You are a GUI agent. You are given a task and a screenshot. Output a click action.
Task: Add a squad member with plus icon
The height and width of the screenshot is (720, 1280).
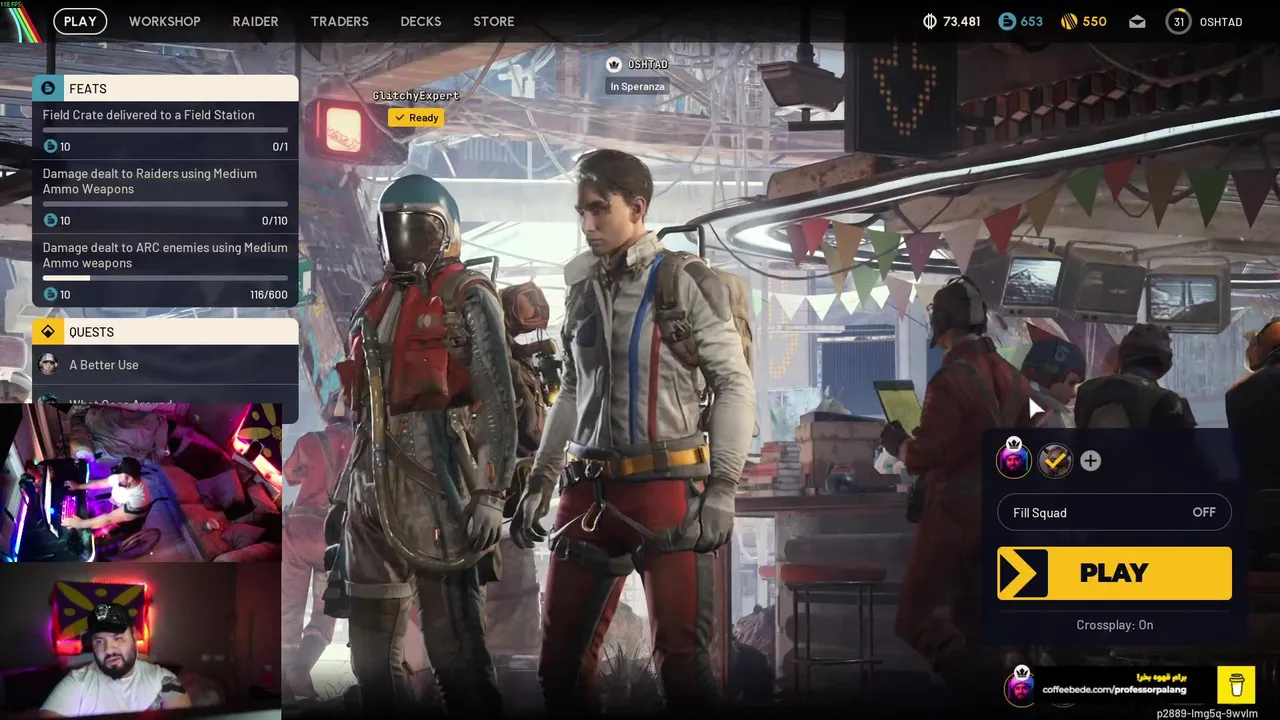coord(1090,461)
